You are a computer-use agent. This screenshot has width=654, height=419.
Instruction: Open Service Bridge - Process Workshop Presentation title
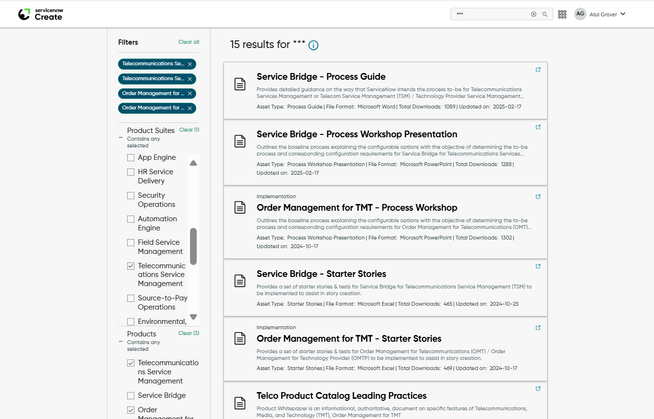(x=357, y=134)
